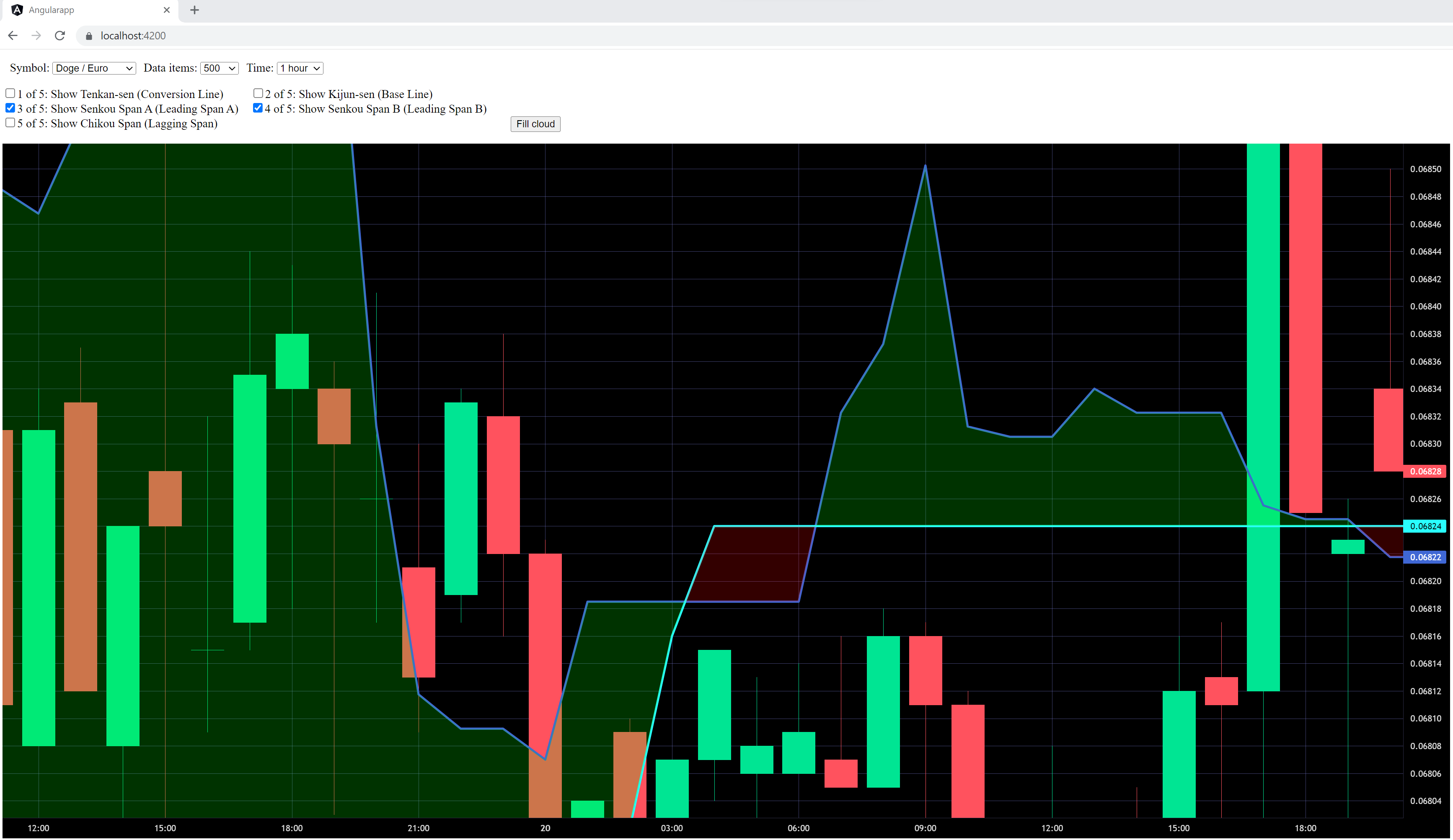Open the Symbol dropdown showing Doge / Euro
Viewport: 1453px width, 840px height.
pyautogui.click(x=94, y=68)
